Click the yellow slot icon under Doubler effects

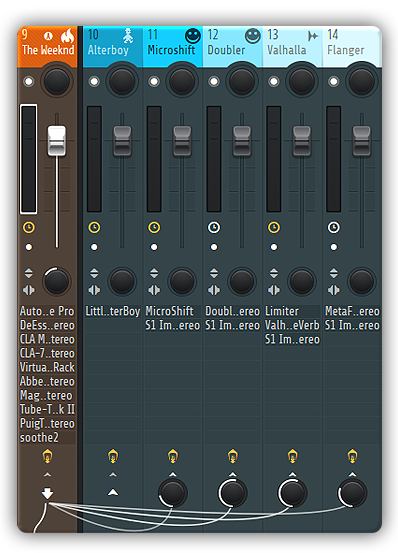[233, 456]
